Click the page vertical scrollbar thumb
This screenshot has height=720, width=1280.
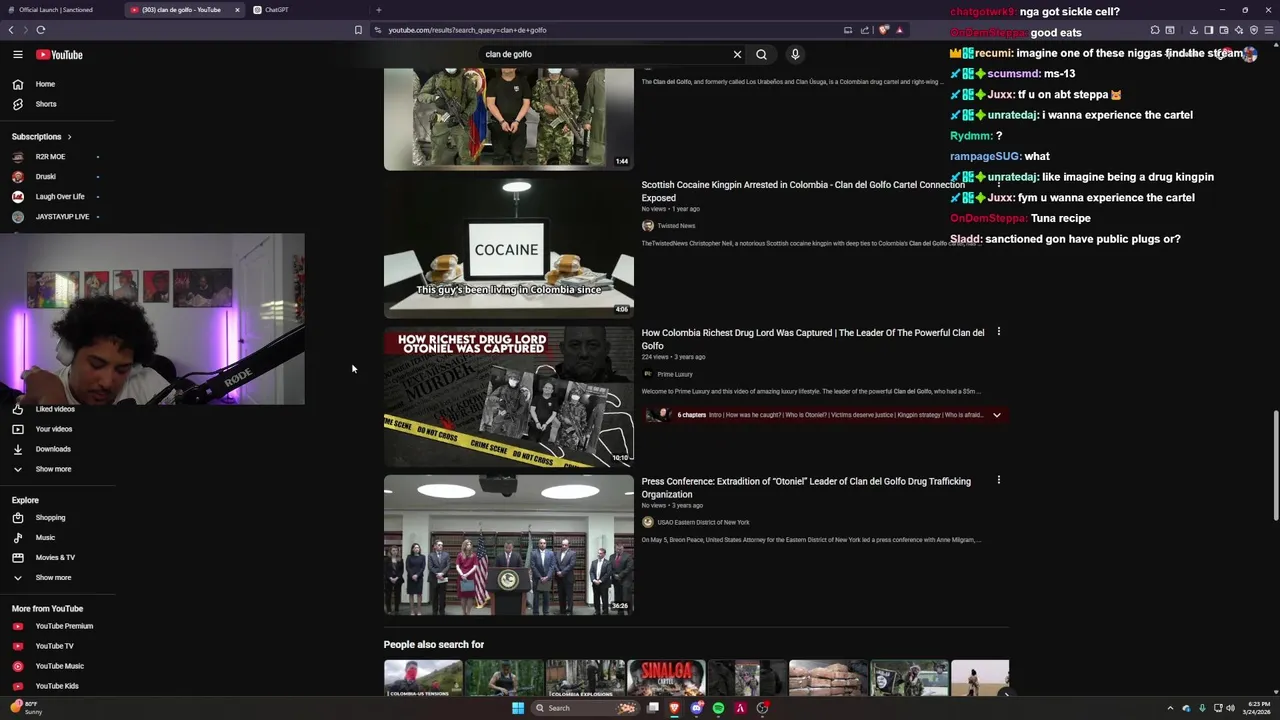pyautogui.click(x=1275, y=465)
